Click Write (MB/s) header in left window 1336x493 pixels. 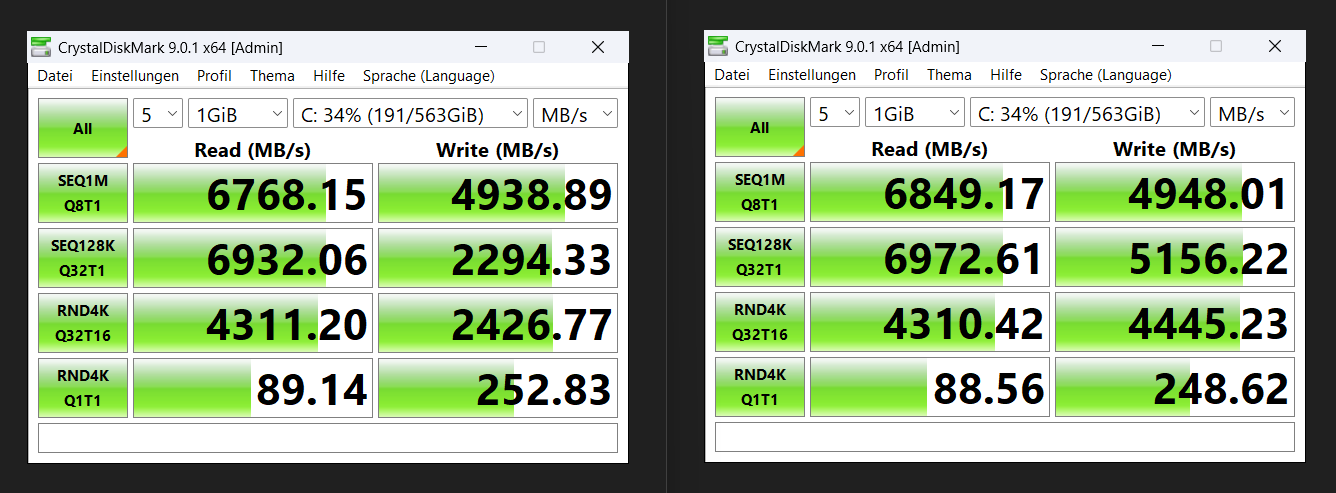coord(497,150)
